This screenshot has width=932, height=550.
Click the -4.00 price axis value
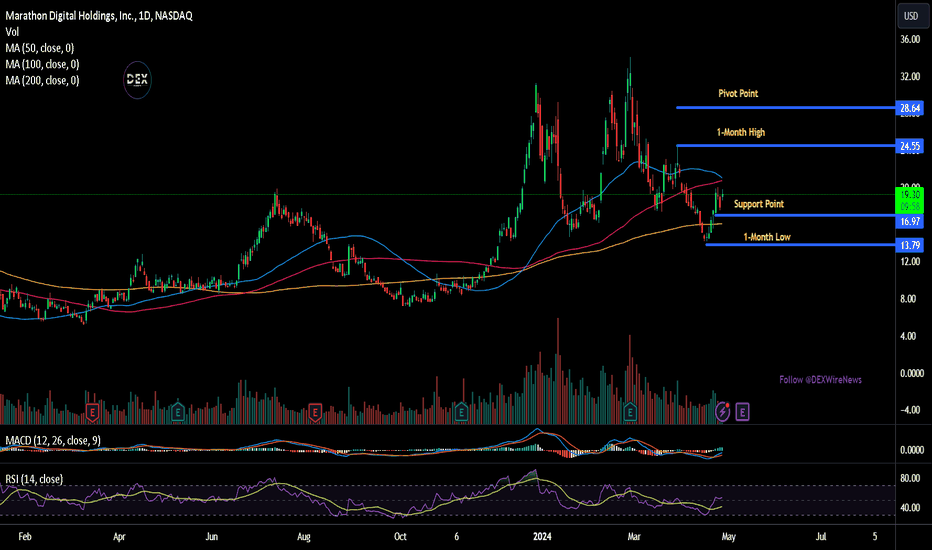[x=908, y=410]
